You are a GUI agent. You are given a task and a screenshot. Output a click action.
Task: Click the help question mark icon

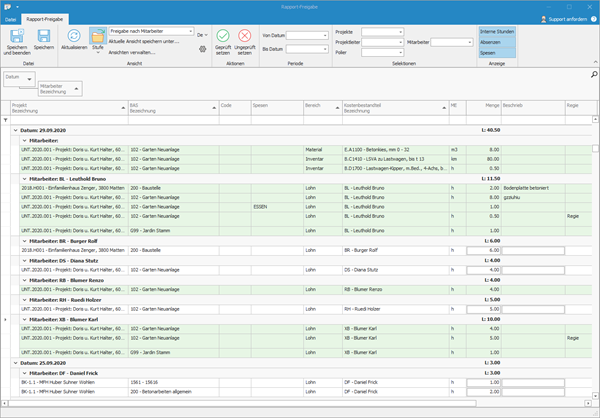tap(593, 19)
